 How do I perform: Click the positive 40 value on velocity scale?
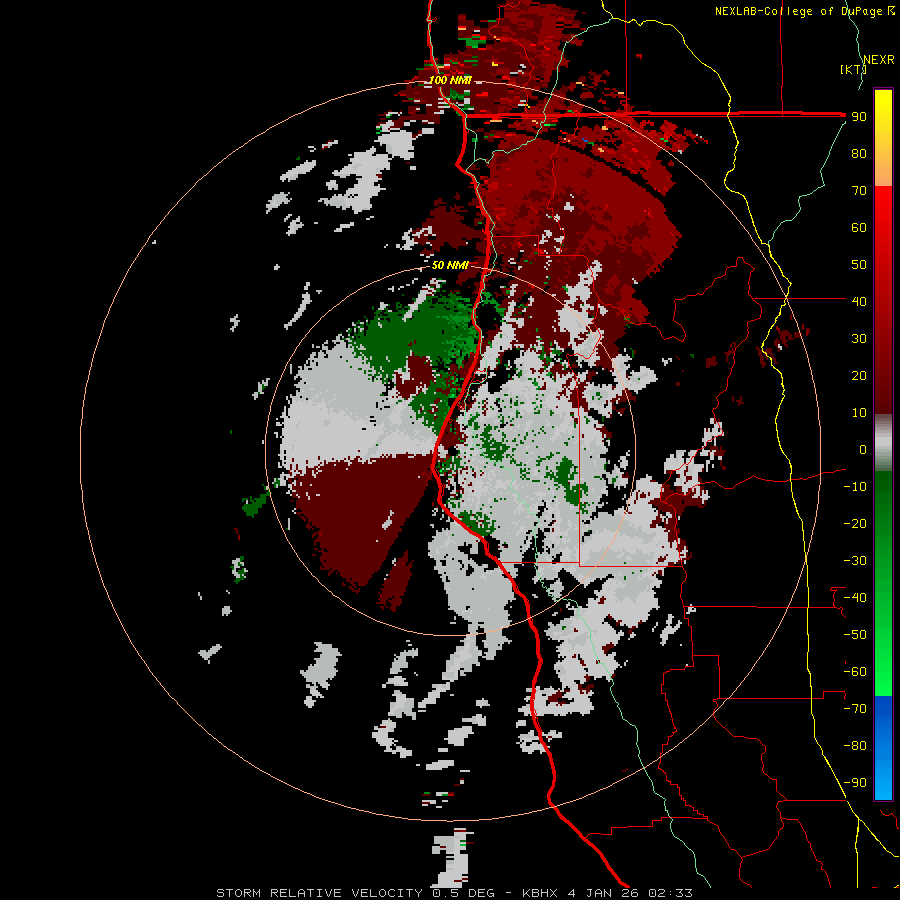tap(859, 302)
